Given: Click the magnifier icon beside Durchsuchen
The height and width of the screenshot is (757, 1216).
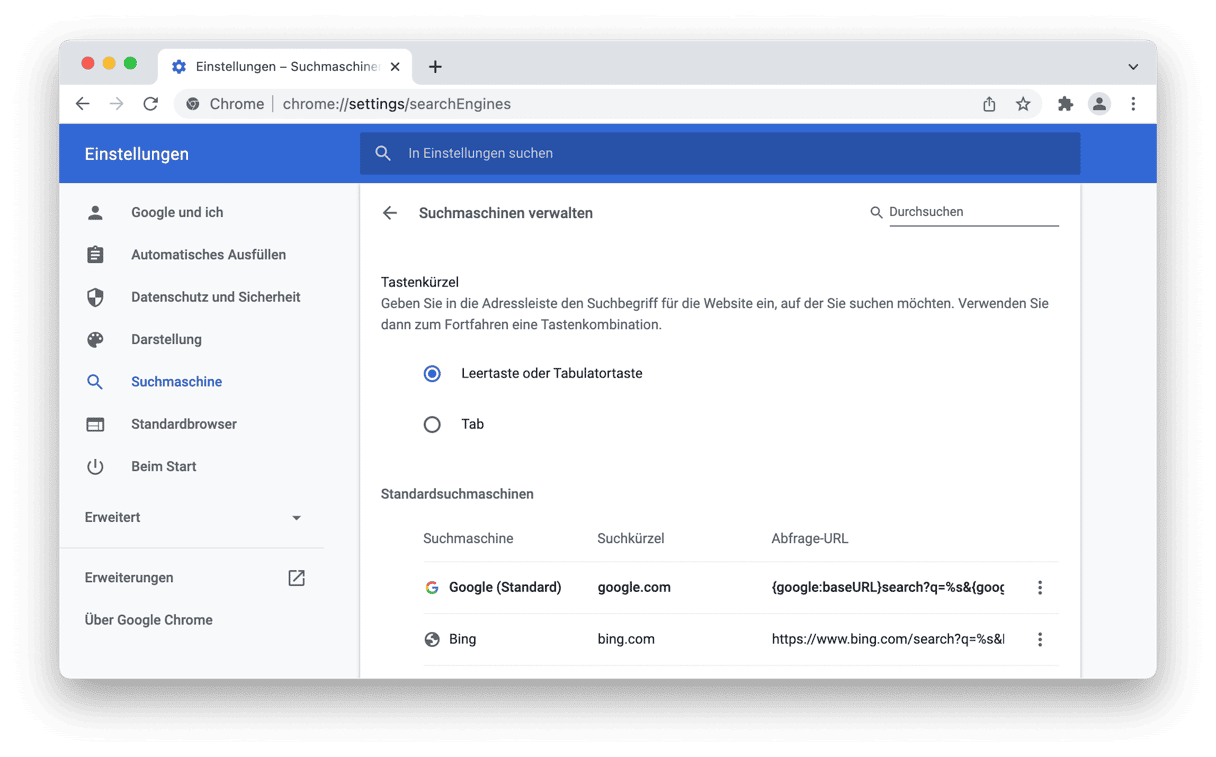Looking at the screenshot, I should point(876,213).
